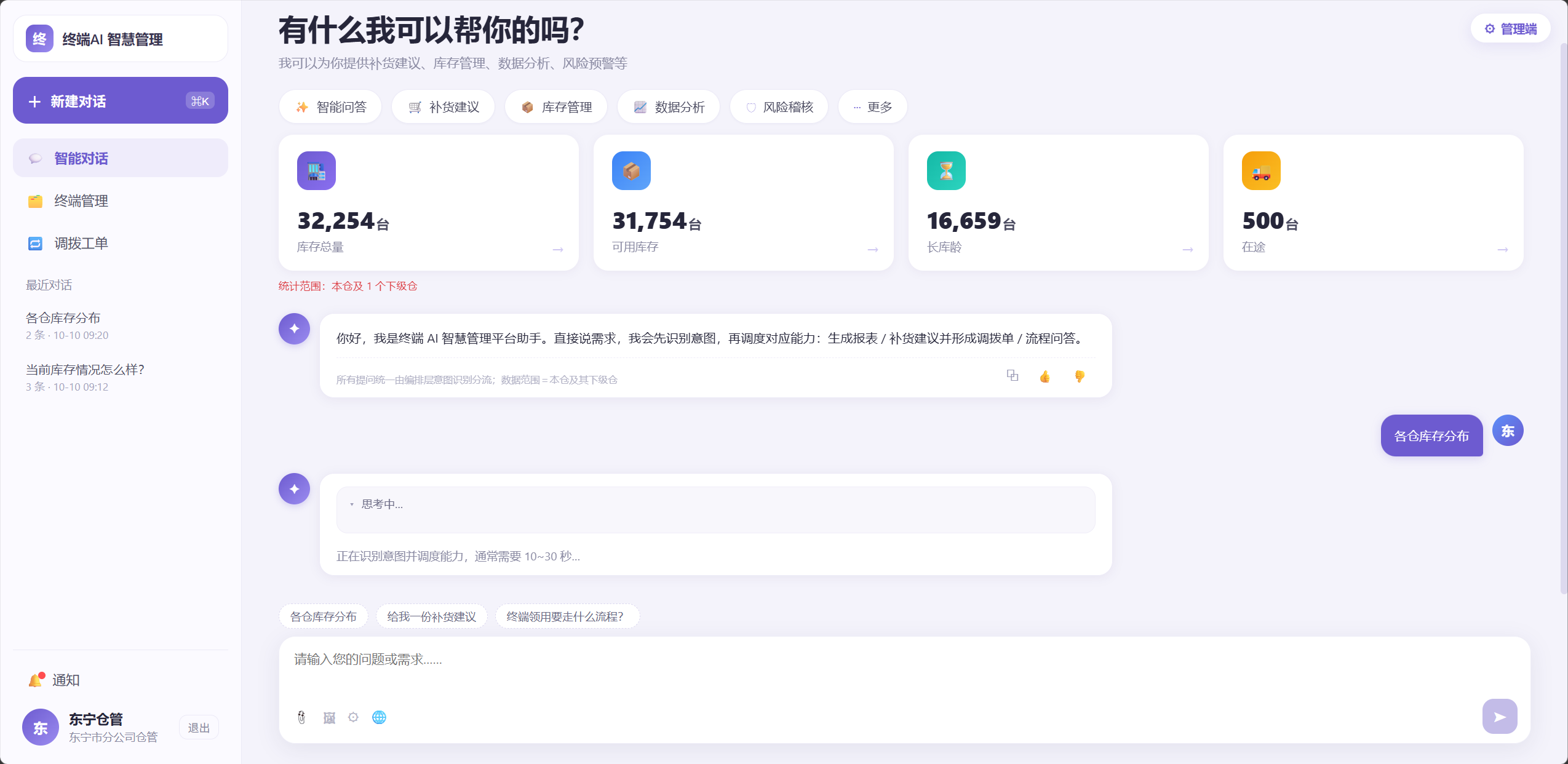Give thumbs up to the greeting message
This screenshot has height=764, width=1568.
click(1045, 376)
